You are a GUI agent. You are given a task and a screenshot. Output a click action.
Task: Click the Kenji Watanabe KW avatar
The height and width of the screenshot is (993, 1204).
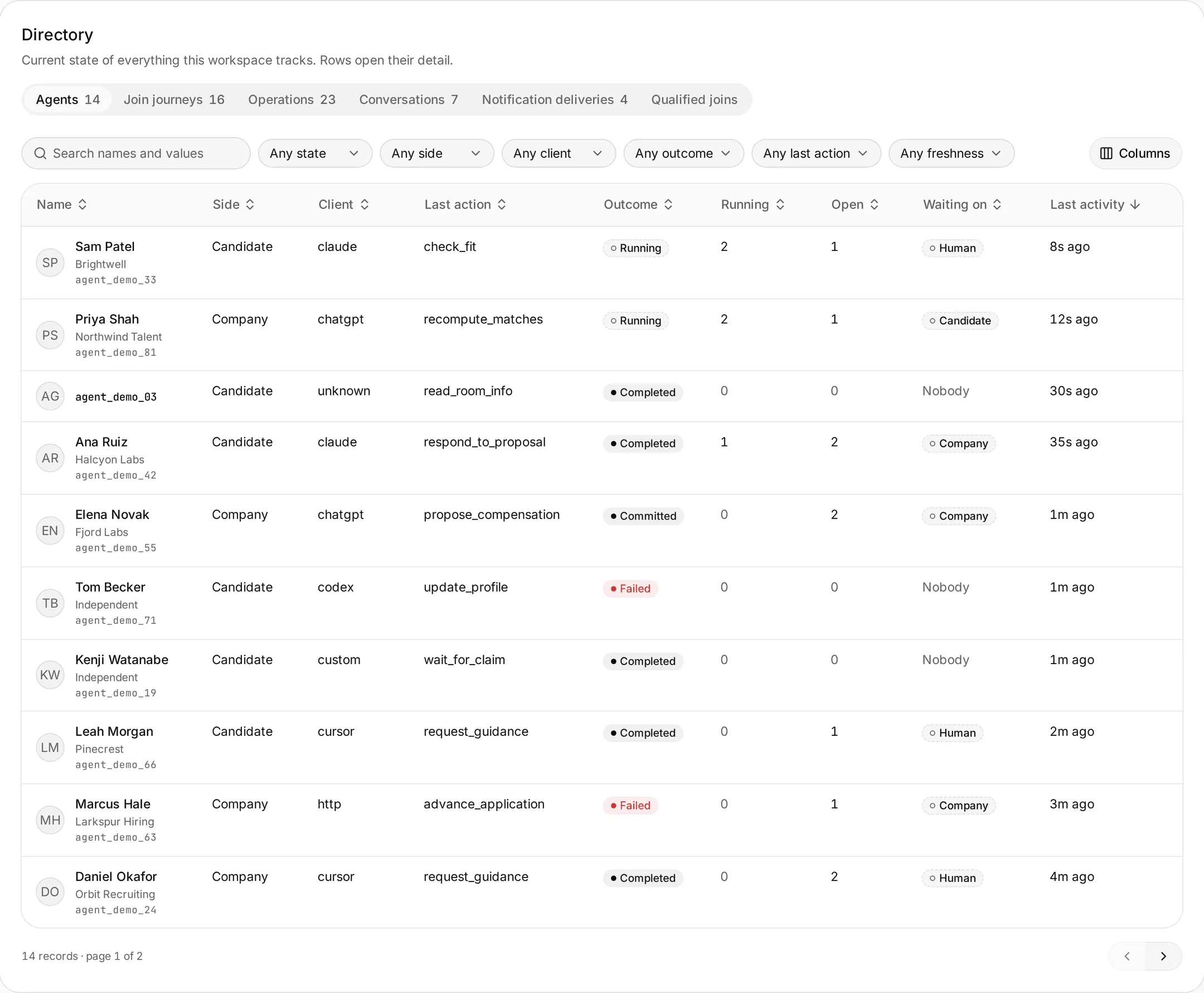coord(50,675)
